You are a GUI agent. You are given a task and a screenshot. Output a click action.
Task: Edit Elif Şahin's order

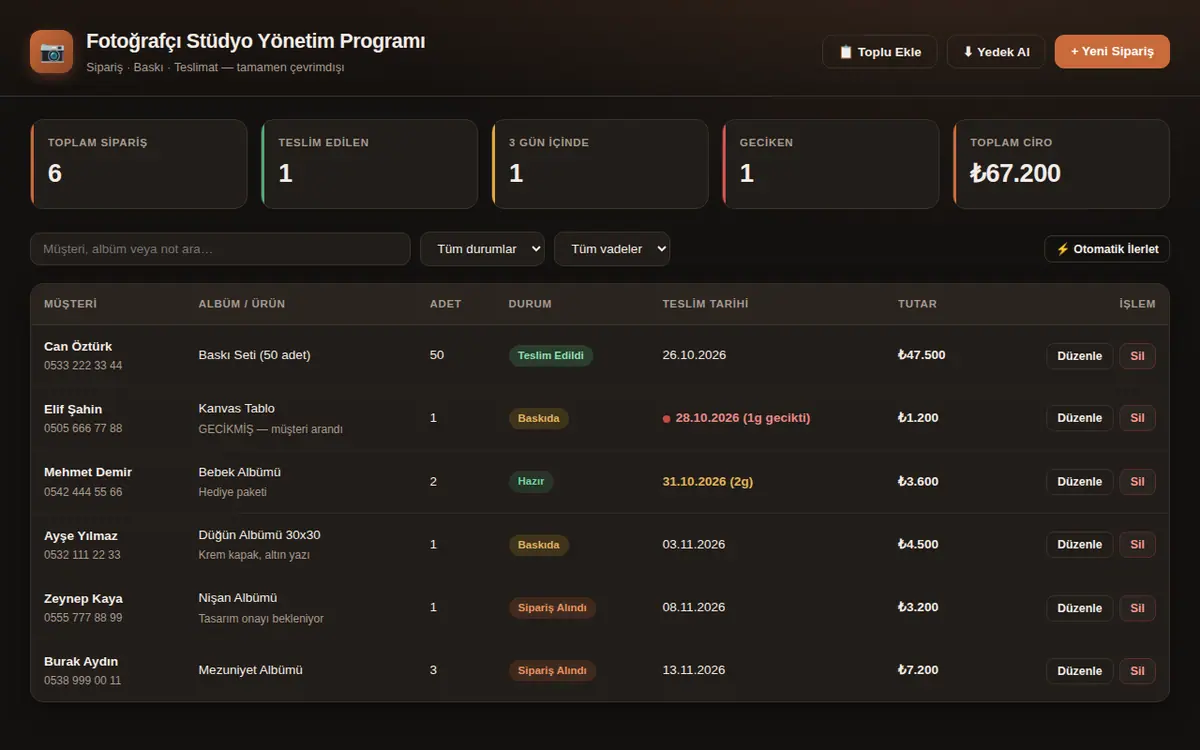[1079, 418]
